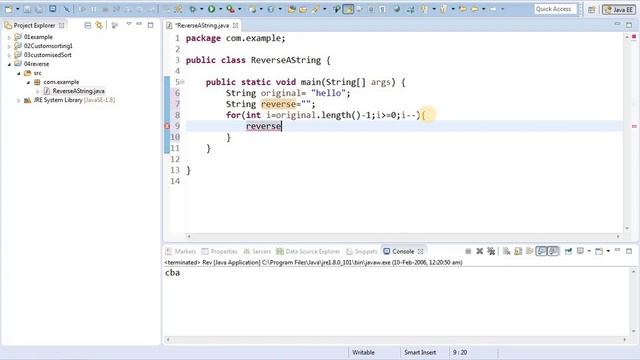Click the Open Task toolbar icon

pyautogui.click(x=303, y=9)
